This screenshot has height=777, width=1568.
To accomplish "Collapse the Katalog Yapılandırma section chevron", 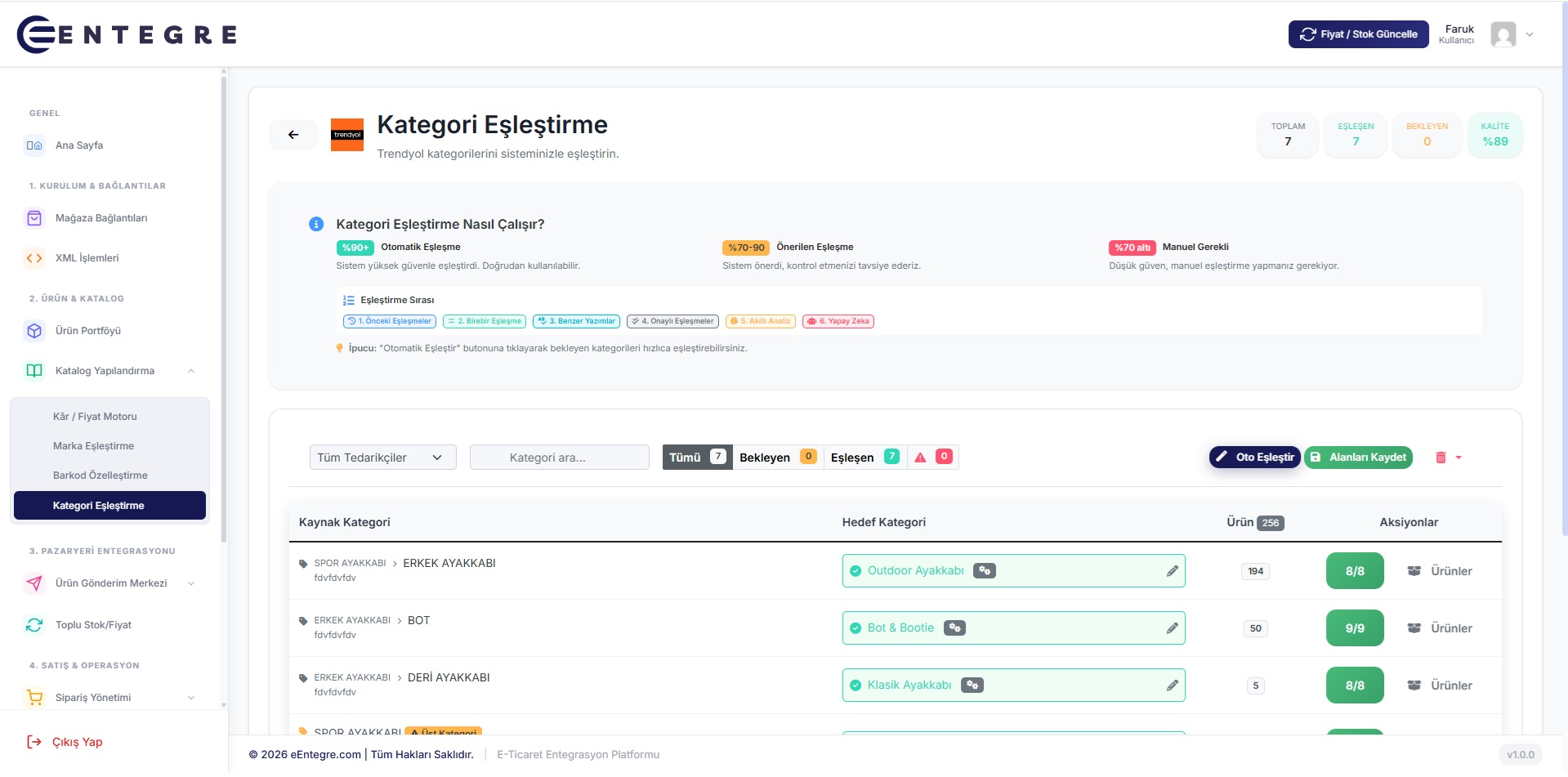I will [x=191, y=371].
